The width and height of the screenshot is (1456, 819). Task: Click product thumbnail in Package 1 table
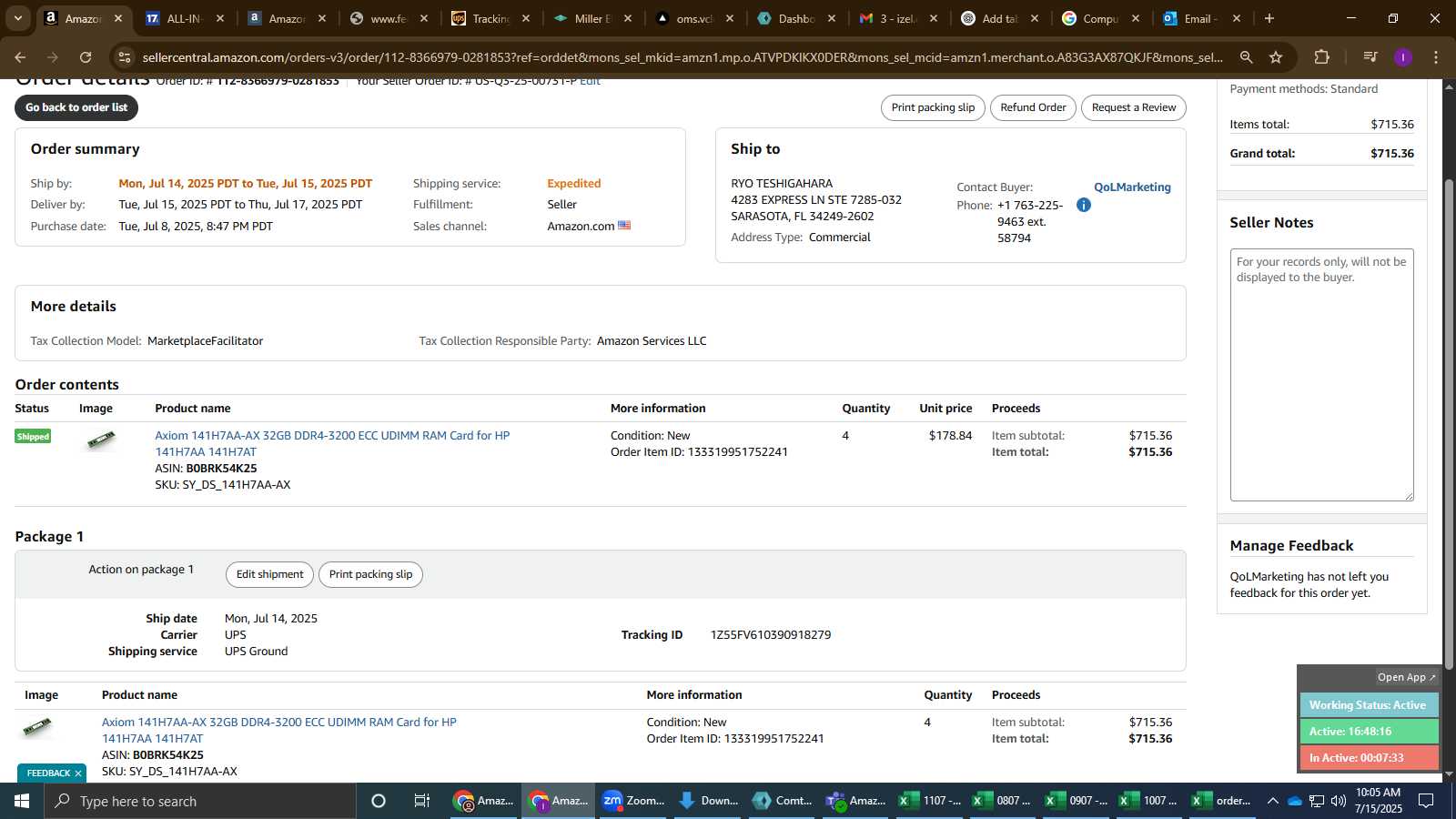click(x=37, y=726)
